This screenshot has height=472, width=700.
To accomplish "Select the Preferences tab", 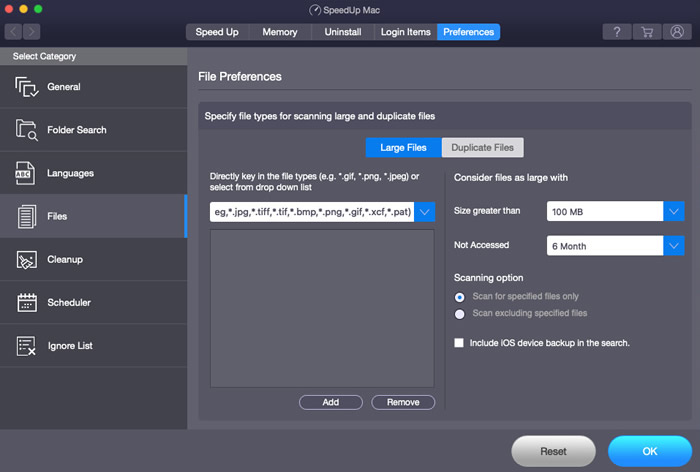I will point(468,32).
